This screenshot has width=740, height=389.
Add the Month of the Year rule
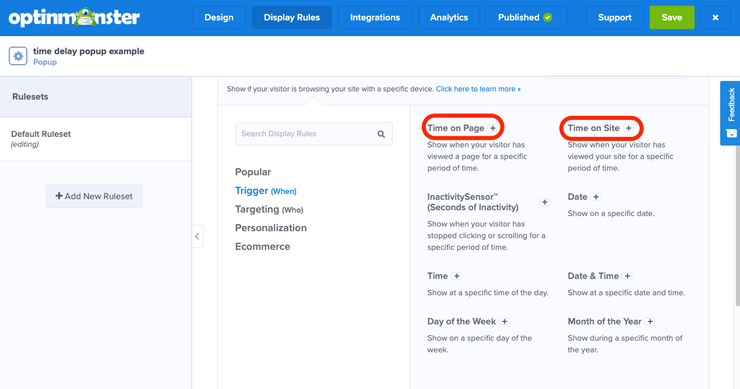pos(650,321)
